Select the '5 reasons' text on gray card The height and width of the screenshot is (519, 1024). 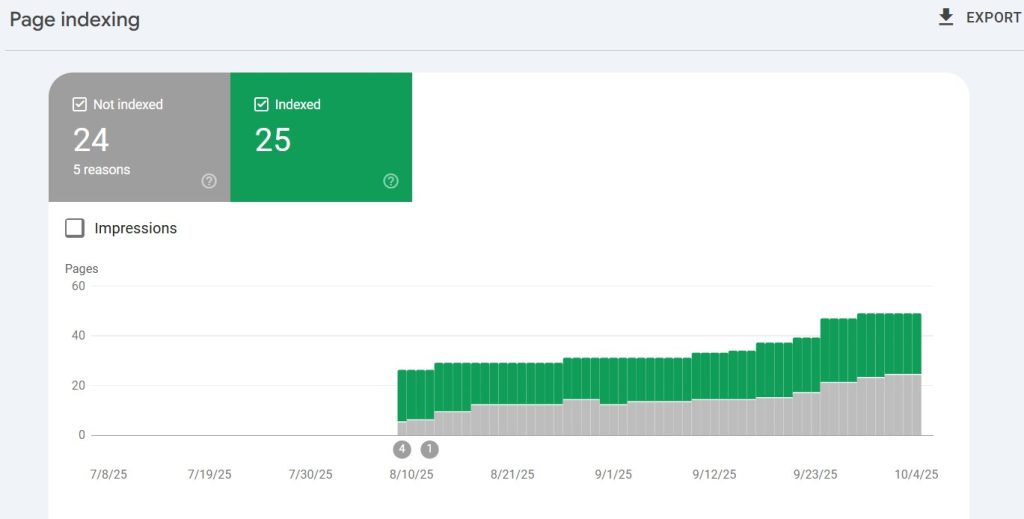(x=101, y=170)
